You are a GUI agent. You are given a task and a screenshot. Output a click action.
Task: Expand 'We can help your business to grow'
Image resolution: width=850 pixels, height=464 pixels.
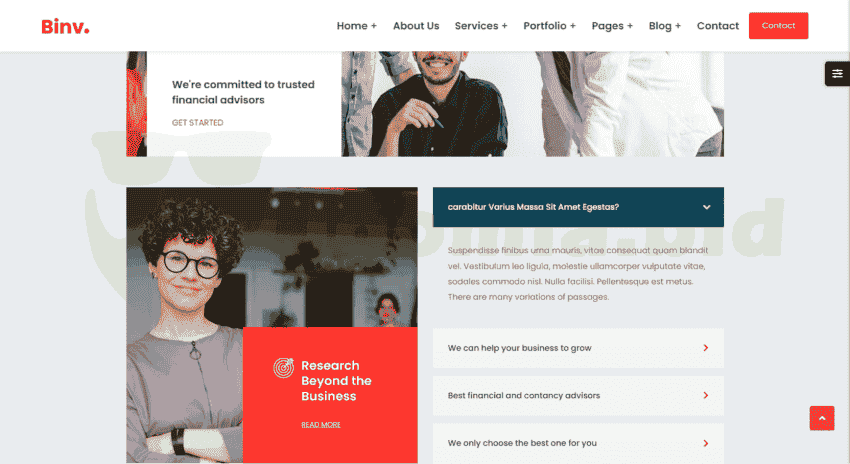pyautogui.click(x=578, y=348)
